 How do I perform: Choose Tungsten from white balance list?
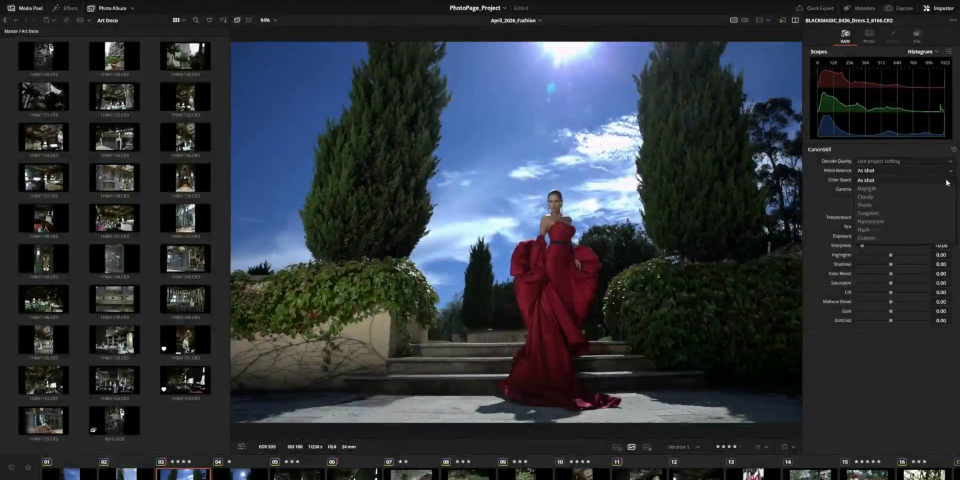click(868, 213)
